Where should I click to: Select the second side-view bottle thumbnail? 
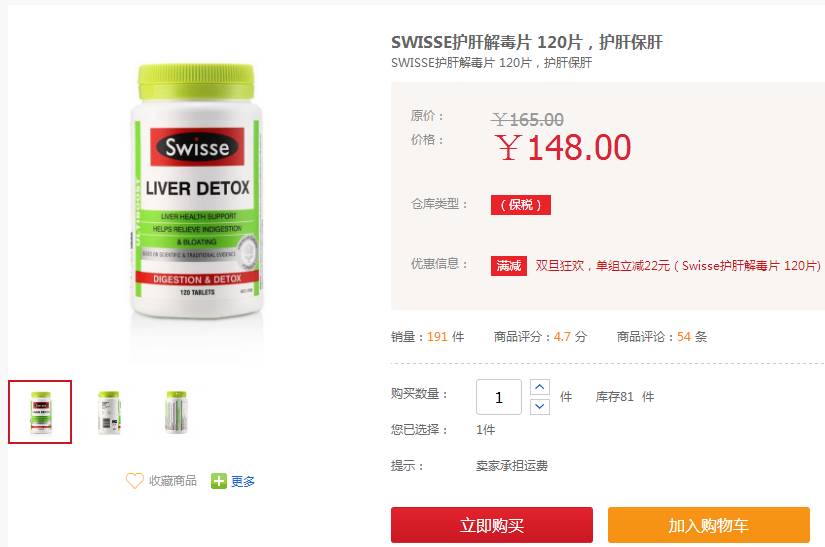click(109, 412)
